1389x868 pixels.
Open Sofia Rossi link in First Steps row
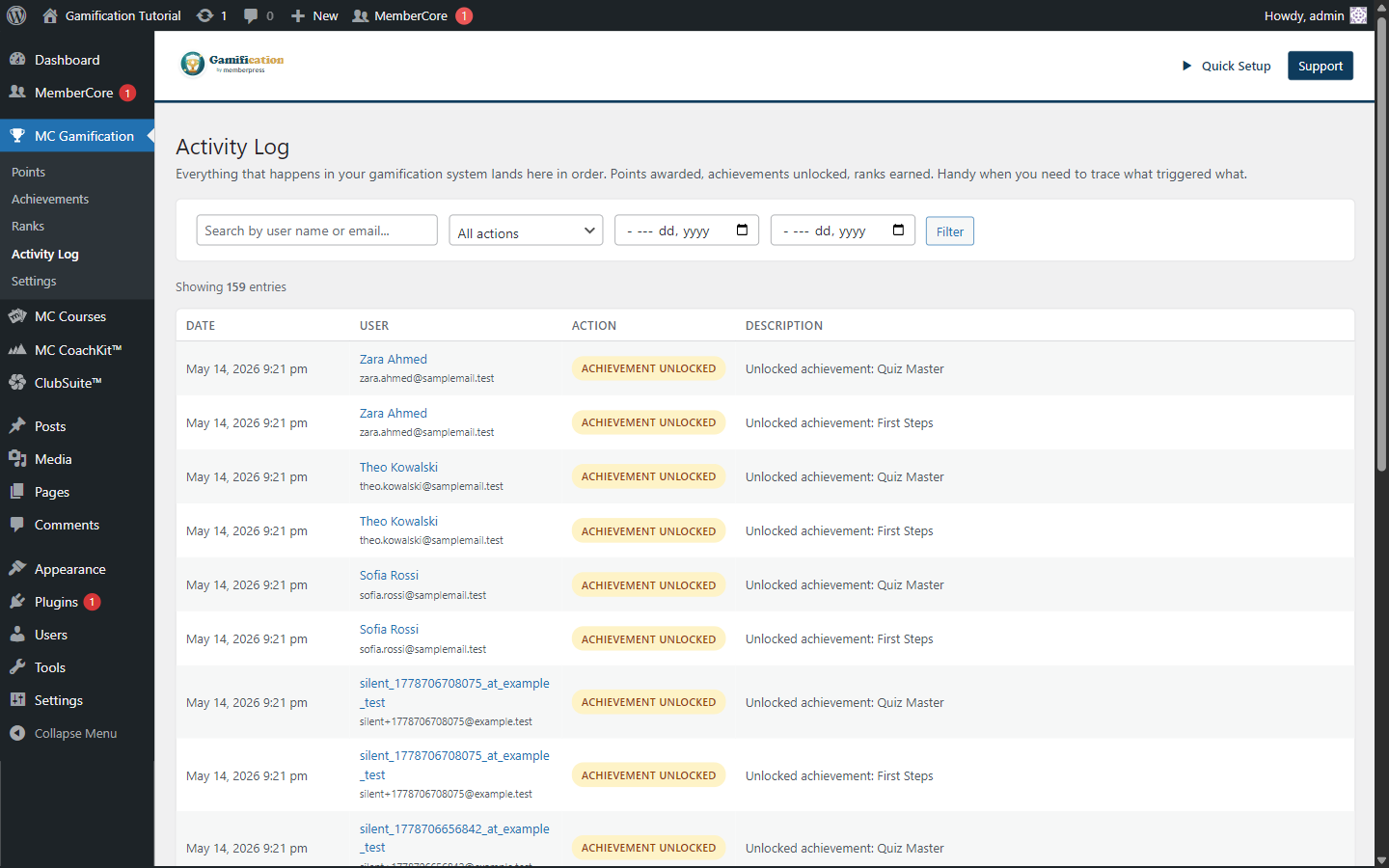click(389, 629)
